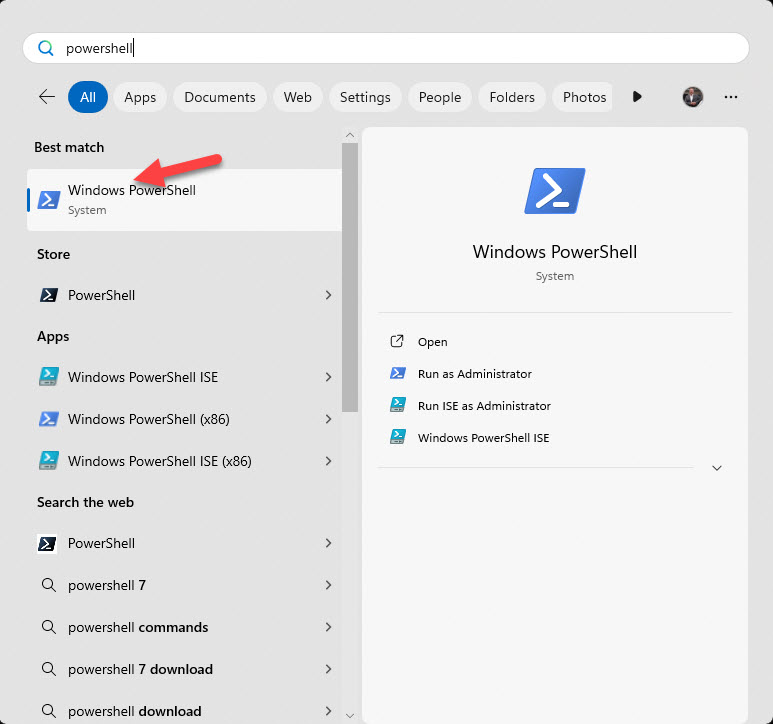Screen dimensions: 773x724
Task: Expand more actions chevron in preview pane
Action: click(716, 468)
